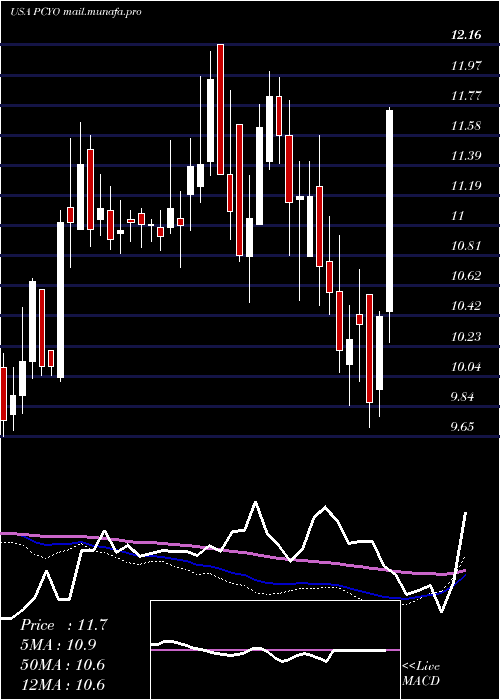500x700 pixels.
Task: Select the 10.81 price axis label
Action: (x=466, y=246)
